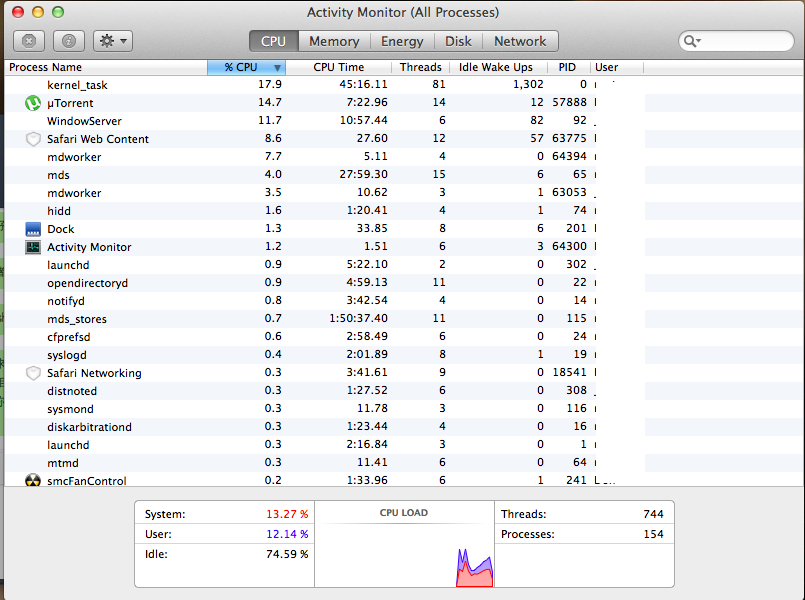Screen dimensions: 805x600
Task: Open the Inspect process info button
Action: point(69,41)
